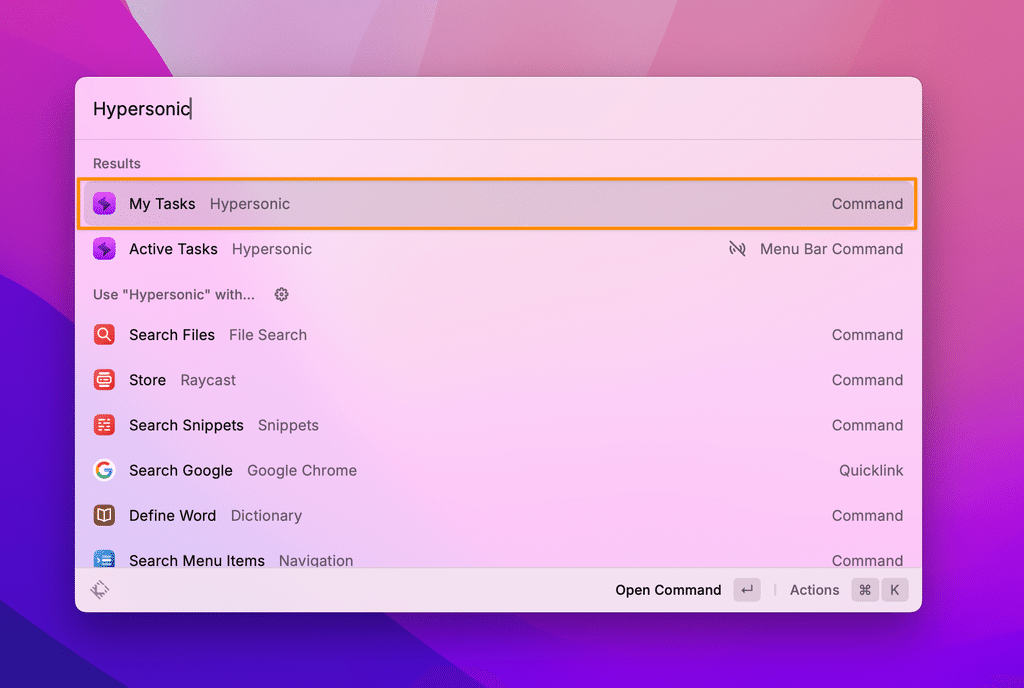Click the Google Chrome subtitle text

point(302,470)
